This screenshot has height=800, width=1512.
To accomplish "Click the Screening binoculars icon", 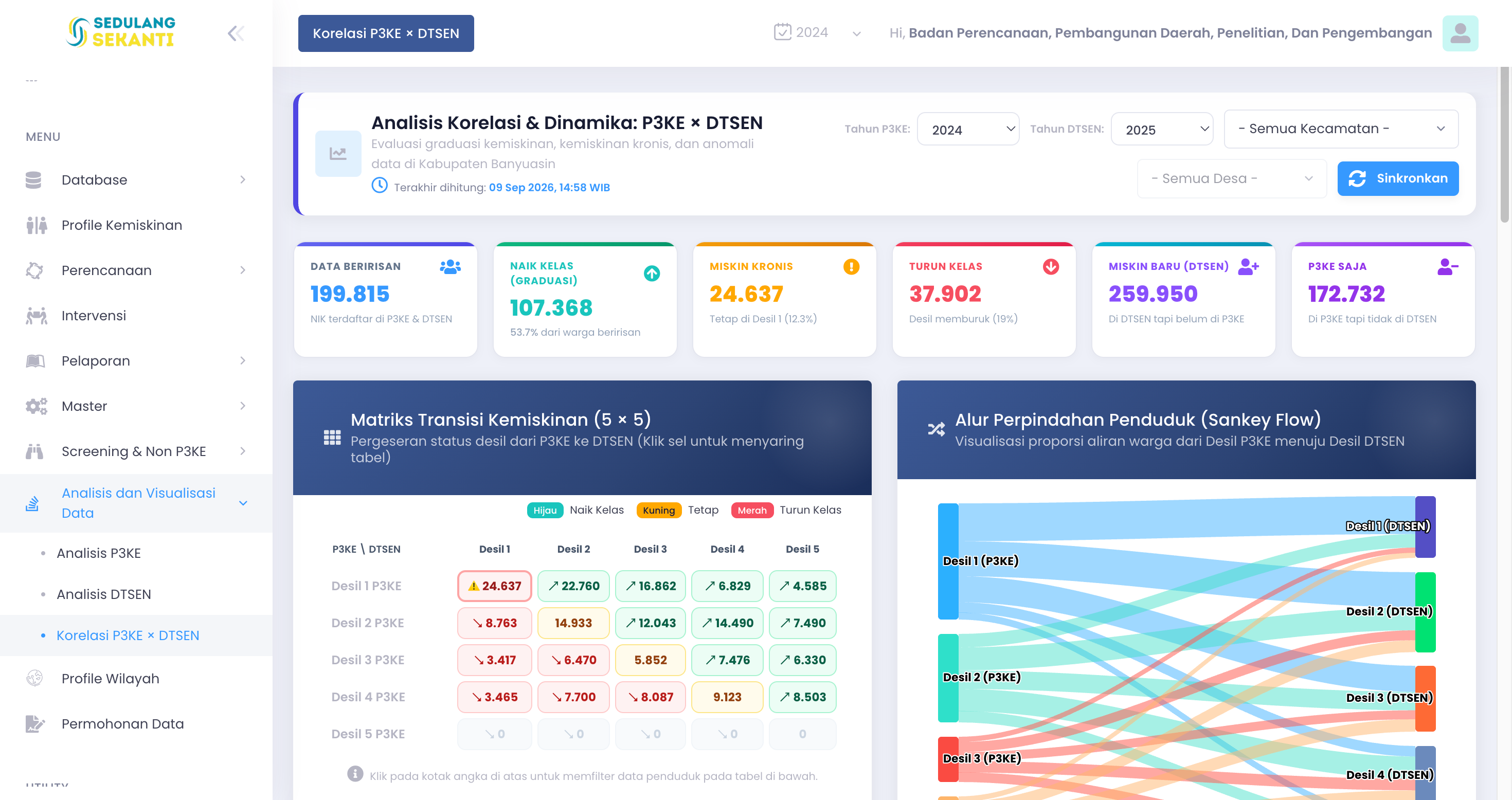I will point(34,451).
